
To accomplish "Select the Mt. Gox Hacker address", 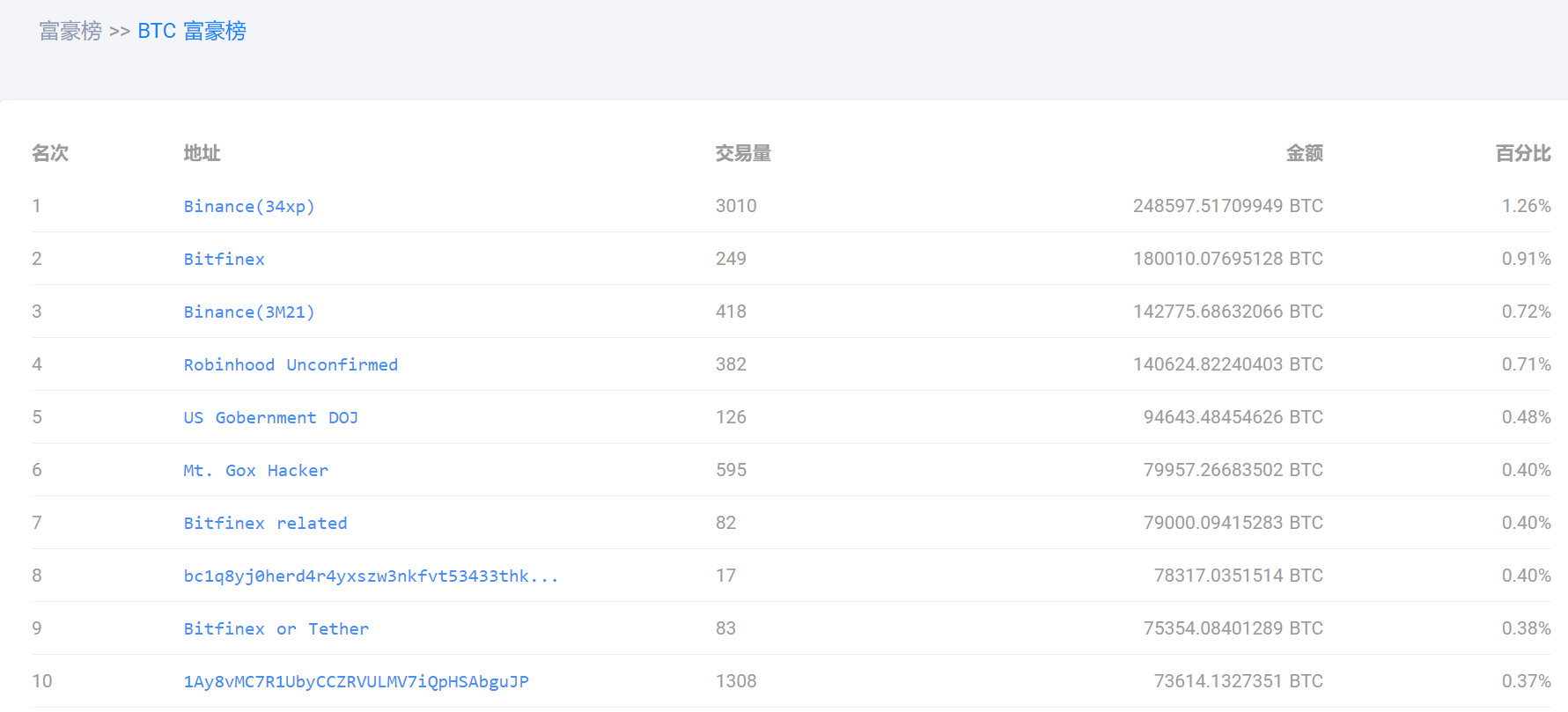I will pos(255,470).
